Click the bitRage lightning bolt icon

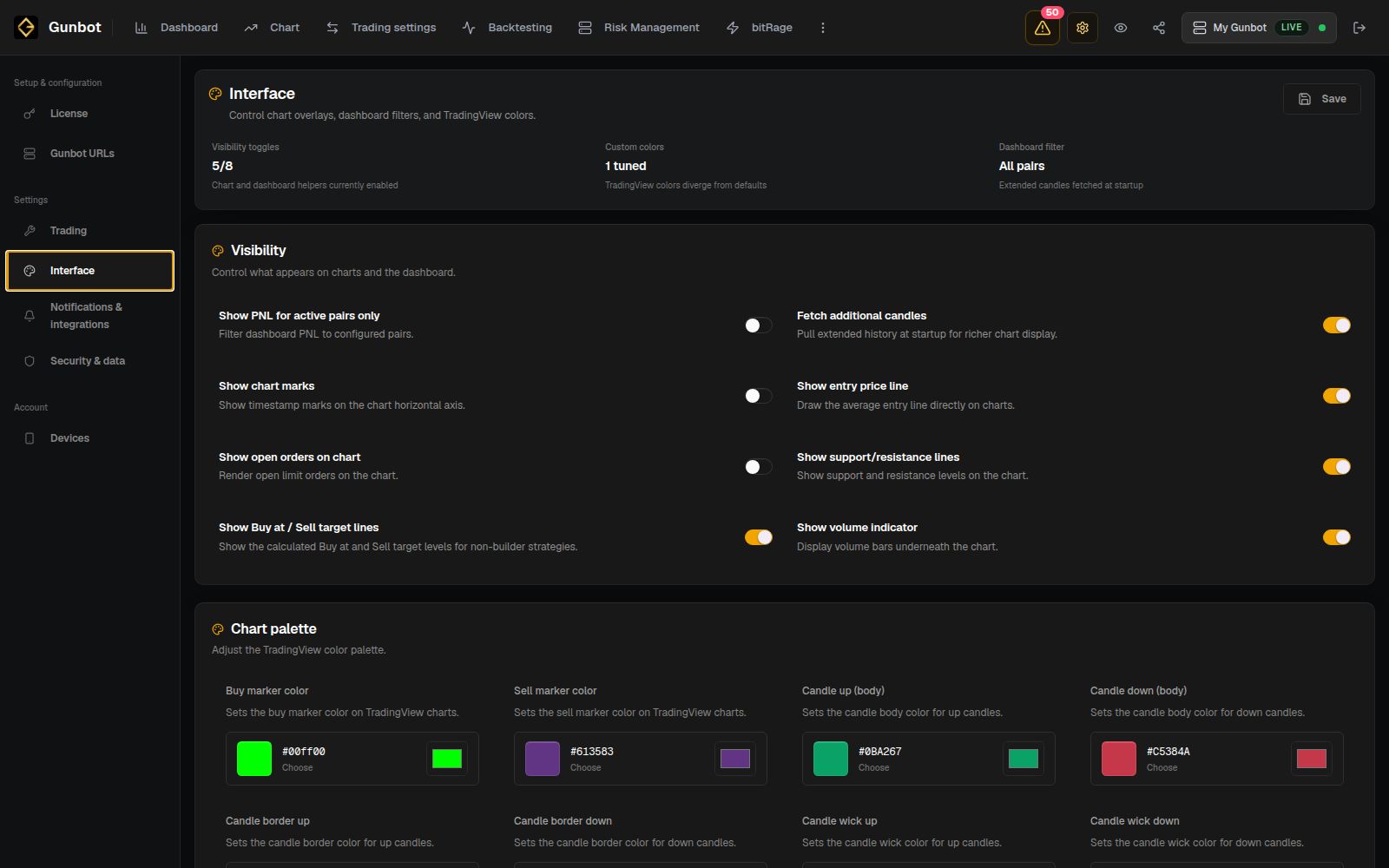[733, 28]
